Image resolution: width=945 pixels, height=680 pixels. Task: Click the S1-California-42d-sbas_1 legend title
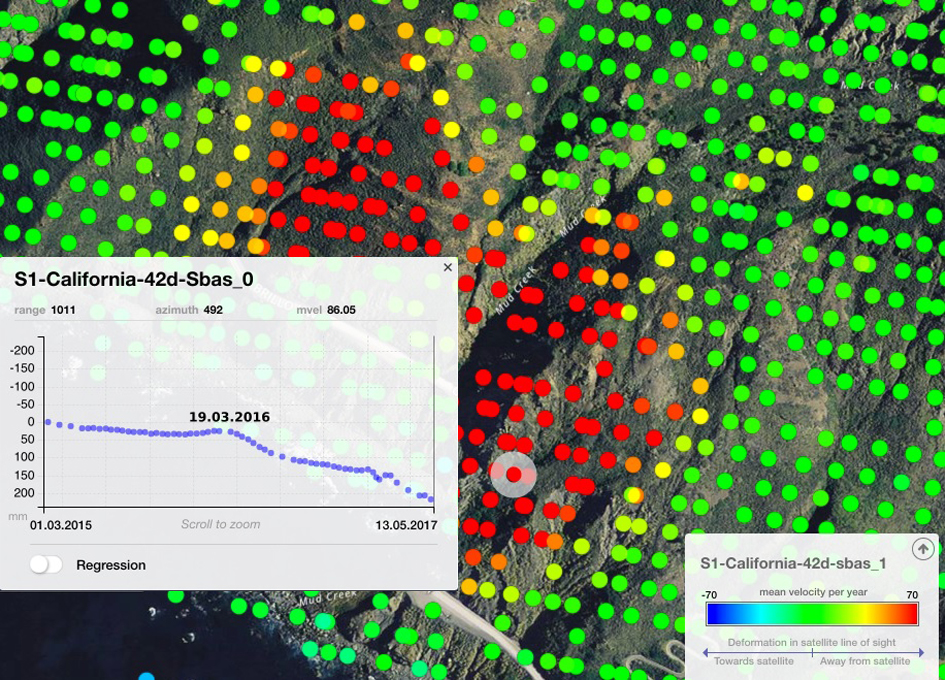click(793, 563)
